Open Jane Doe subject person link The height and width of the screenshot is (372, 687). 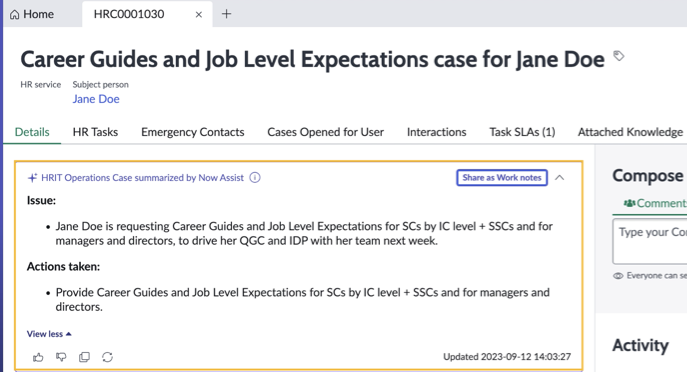[96, 99]
